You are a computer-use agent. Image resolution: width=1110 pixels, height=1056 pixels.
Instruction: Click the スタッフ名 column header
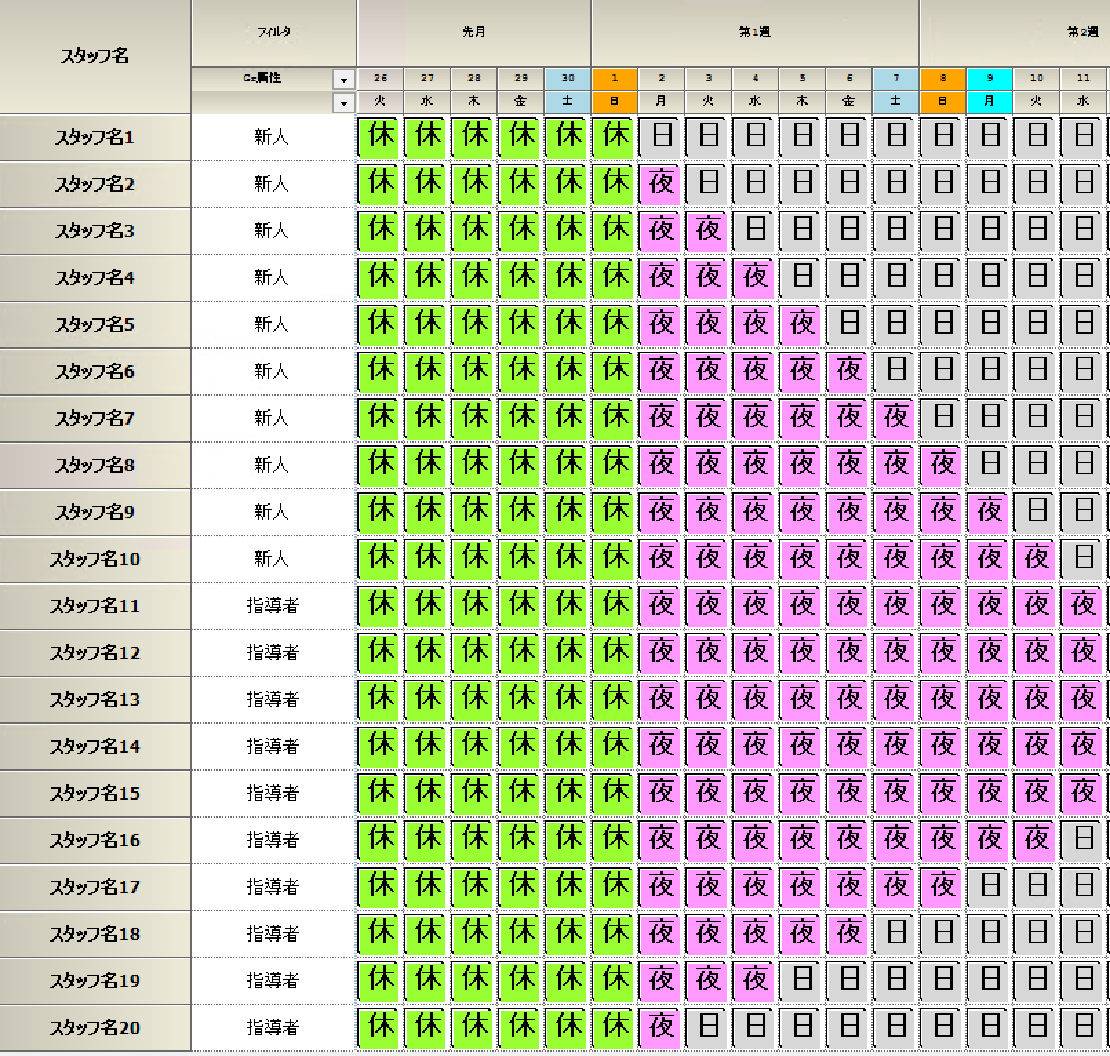point(95,56)
